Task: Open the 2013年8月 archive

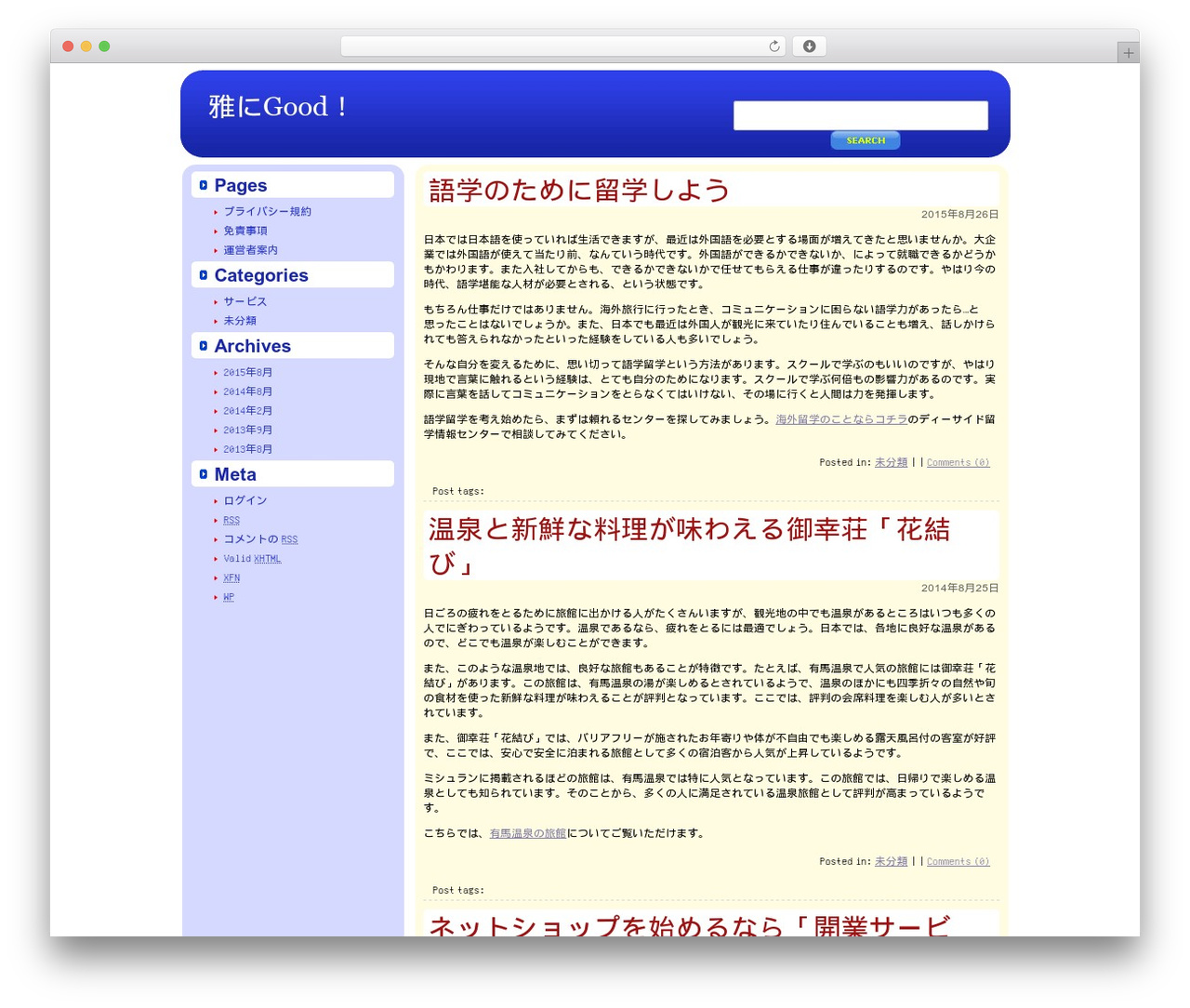Action: [x=247, y=449]
